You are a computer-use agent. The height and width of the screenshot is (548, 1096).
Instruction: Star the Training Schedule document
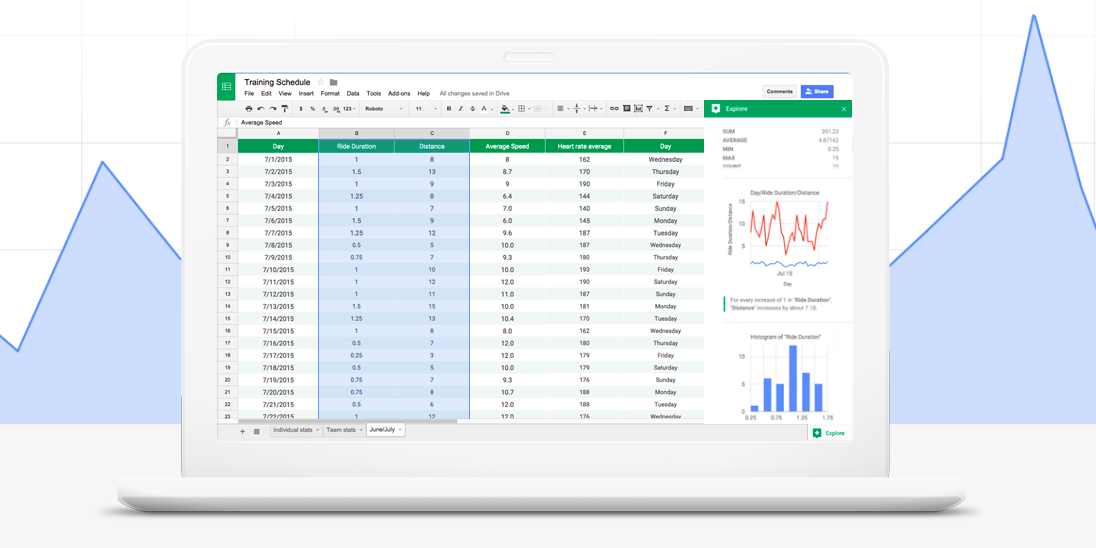tap(321, 83)
